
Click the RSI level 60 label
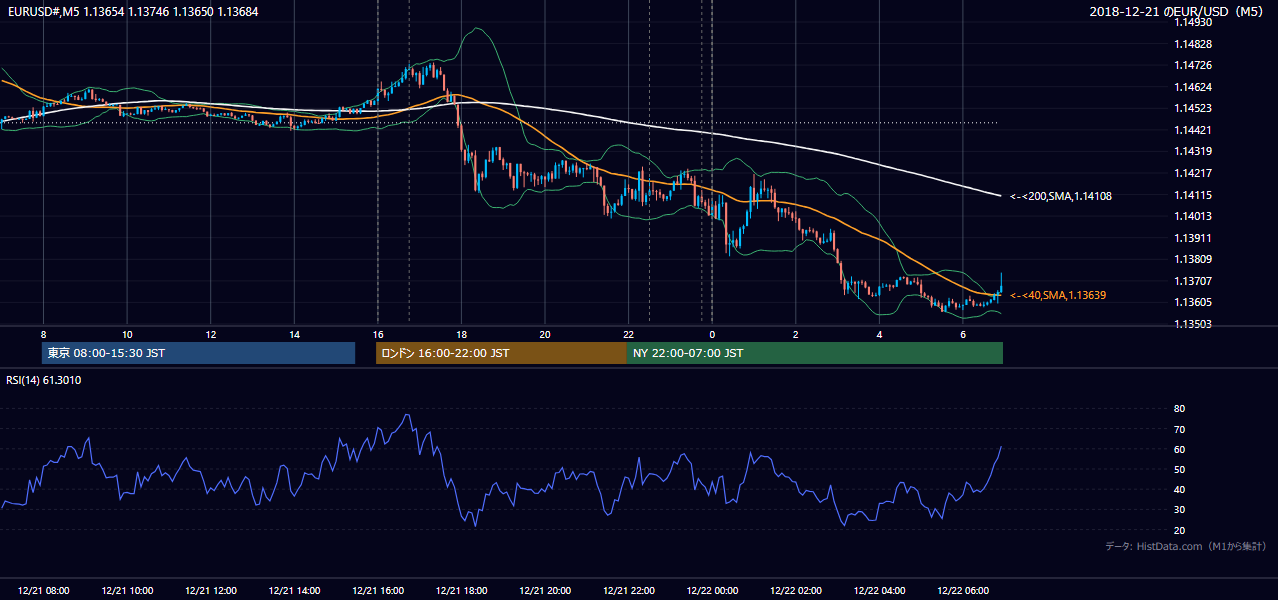point(1180,449)
